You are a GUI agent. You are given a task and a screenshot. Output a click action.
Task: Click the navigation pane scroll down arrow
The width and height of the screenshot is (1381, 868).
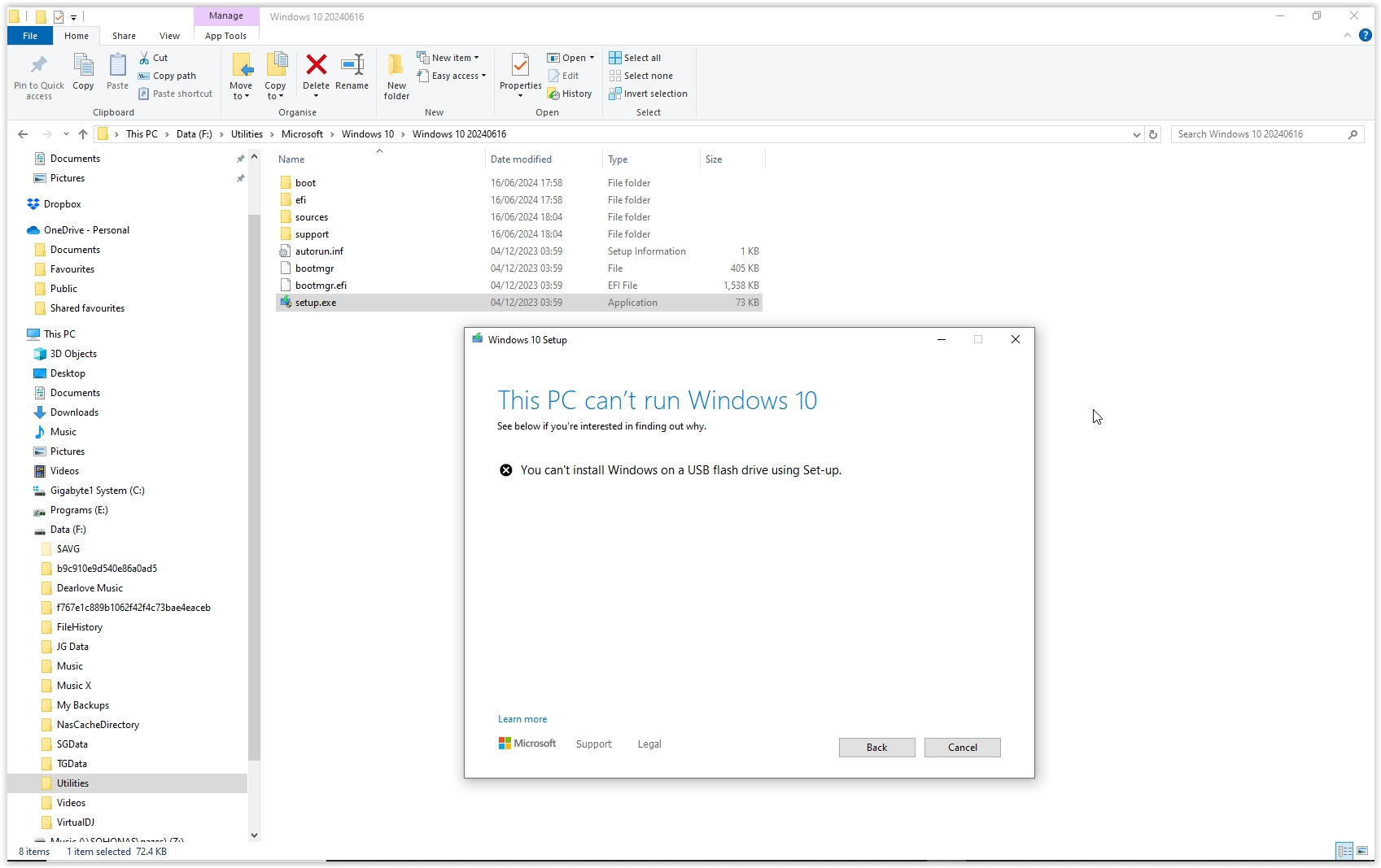[x=254, y=835]
